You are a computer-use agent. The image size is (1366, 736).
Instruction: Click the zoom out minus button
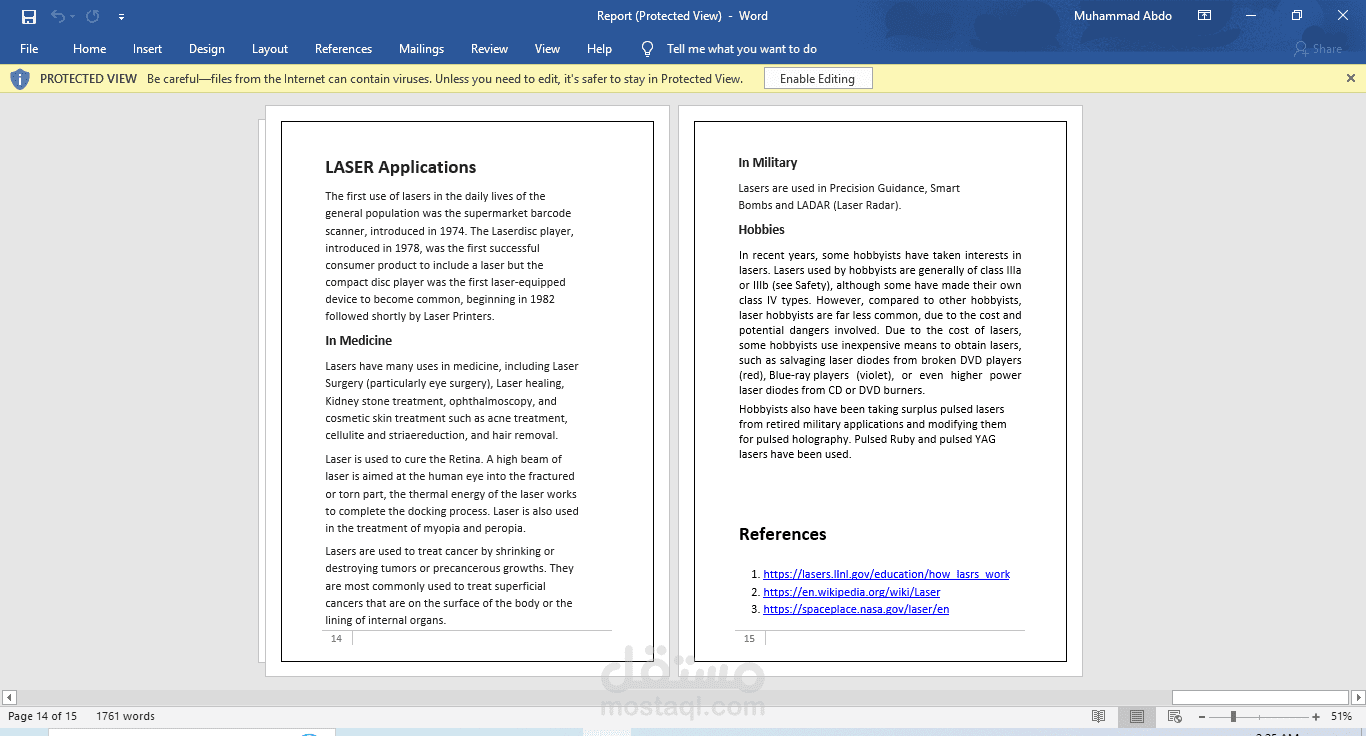[1201, 716]
